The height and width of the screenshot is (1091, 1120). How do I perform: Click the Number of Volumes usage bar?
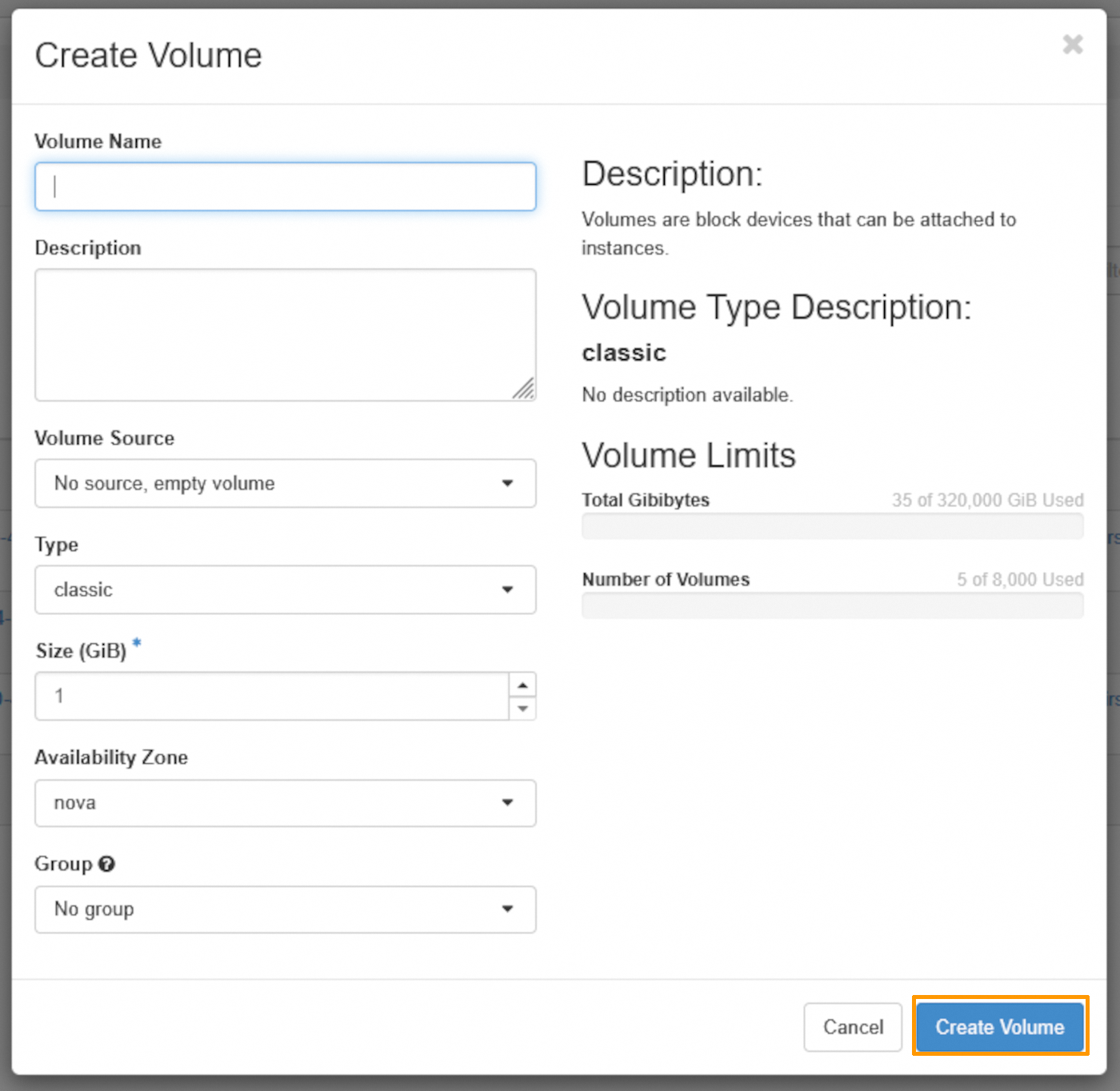832,605
